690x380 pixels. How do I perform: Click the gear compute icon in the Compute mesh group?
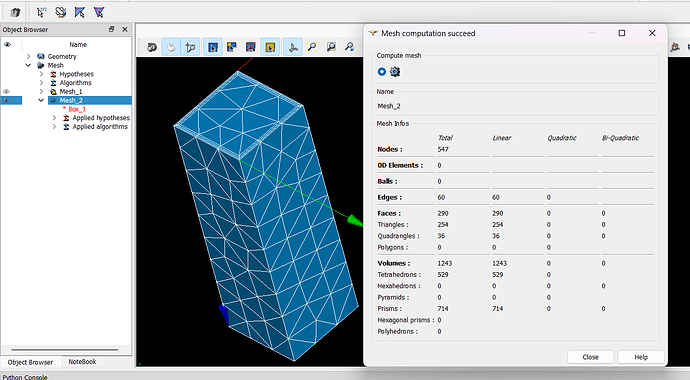point(395,72)
